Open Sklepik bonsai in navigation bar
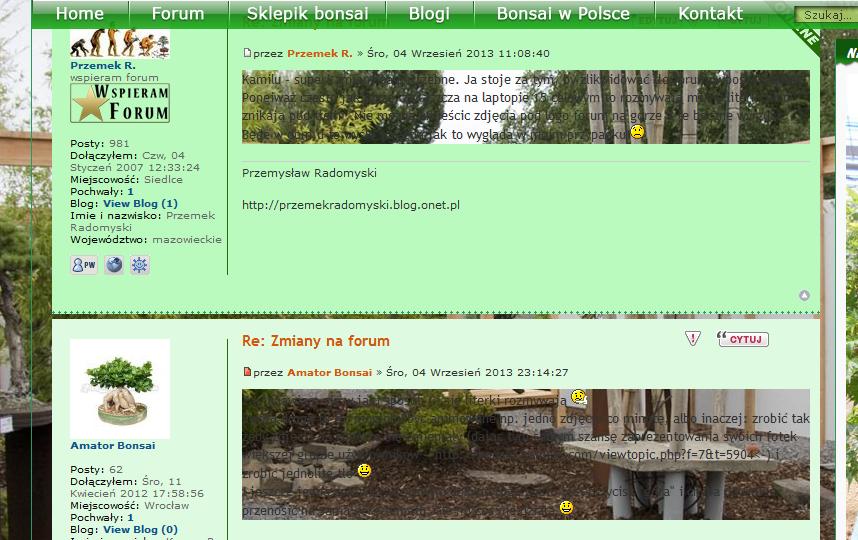This screenshot has height=540, width=858. coord(307,14)
